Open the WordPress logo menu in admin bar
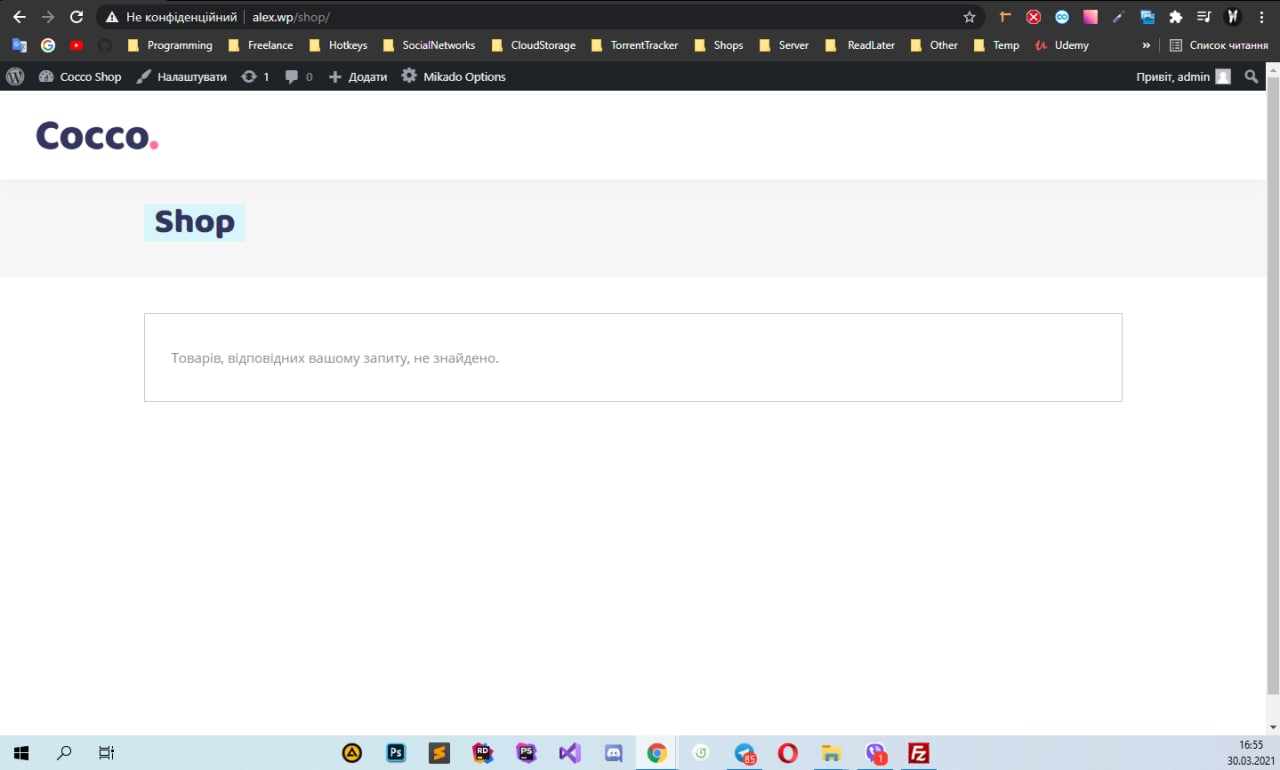Image resolution: width=1280 pixels, height=770 pixels. (15, 76)
